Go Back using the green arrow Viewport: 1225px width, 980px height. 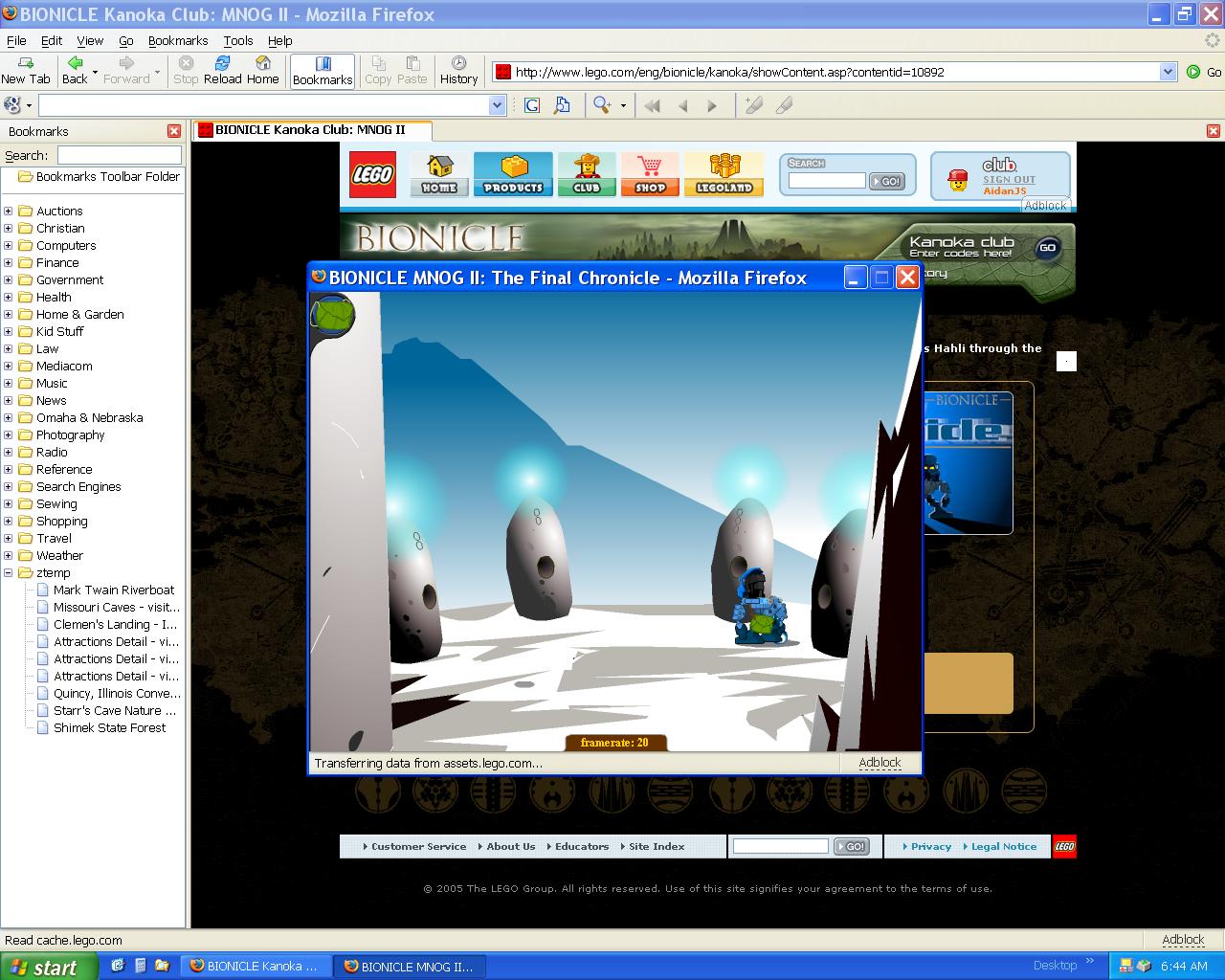[x=75, y=70]
